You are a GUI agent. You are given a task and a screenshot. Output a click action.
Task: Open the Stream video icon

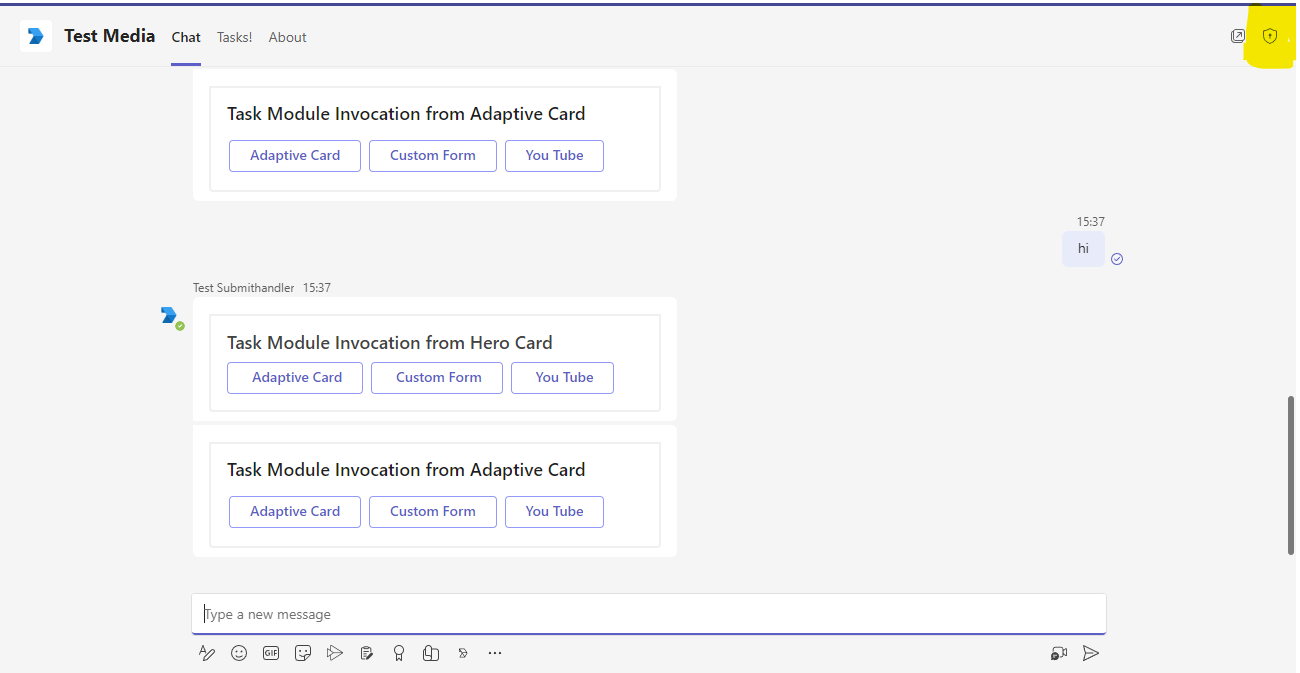(335, 653)
